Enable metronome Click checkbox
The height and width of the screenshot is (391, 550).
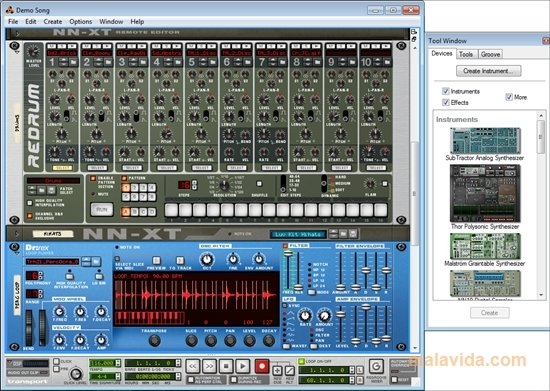[56, 361]
